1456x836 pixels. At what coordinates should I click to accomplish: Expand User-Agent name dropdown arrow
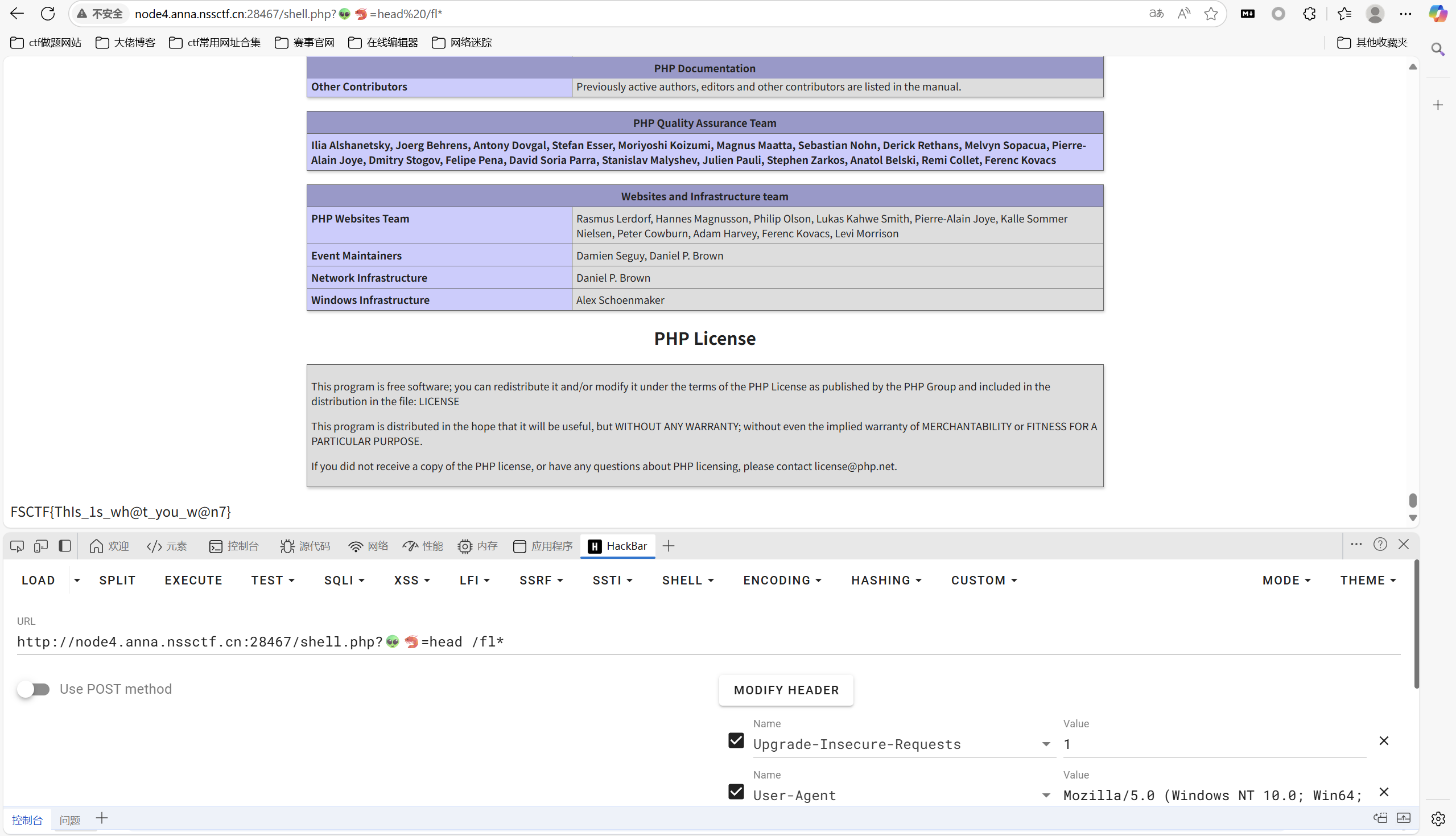[x=1046, y=796]
